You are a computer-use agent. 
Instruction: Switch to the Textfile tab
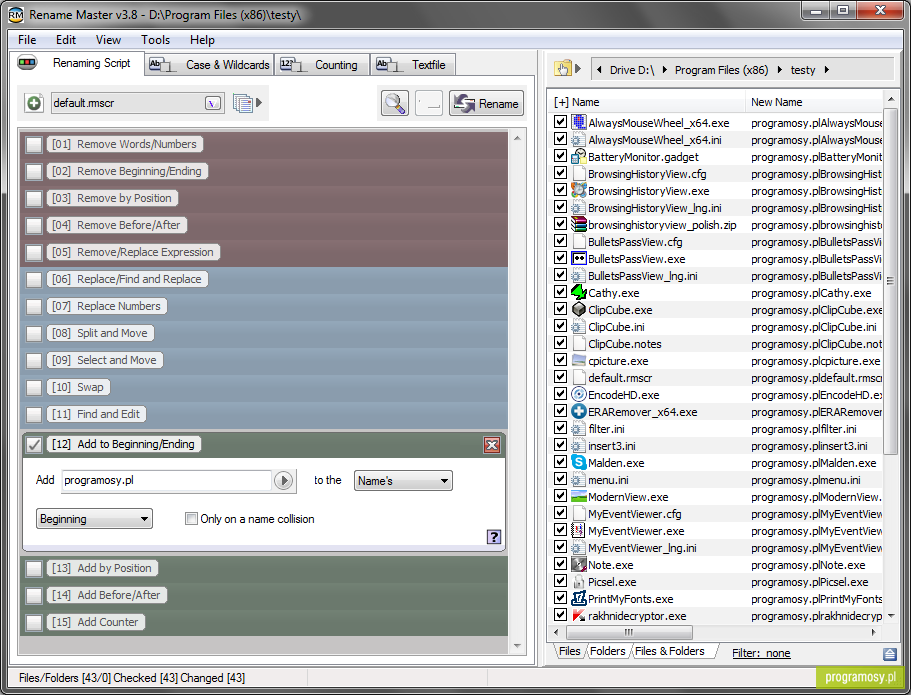pos(413,65)
